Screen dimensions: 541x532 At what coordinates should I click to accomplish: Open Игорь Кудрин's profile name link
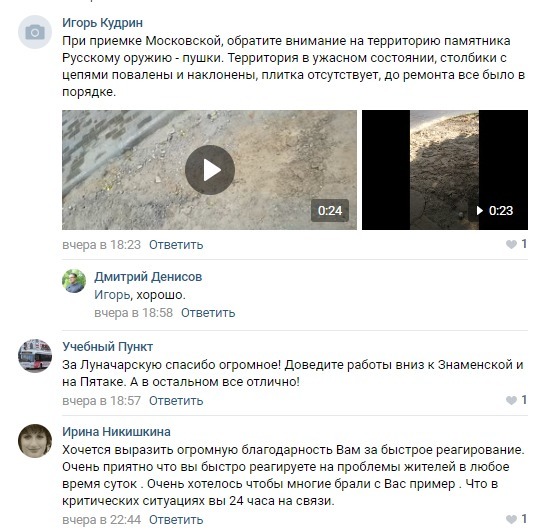point(102,23)
